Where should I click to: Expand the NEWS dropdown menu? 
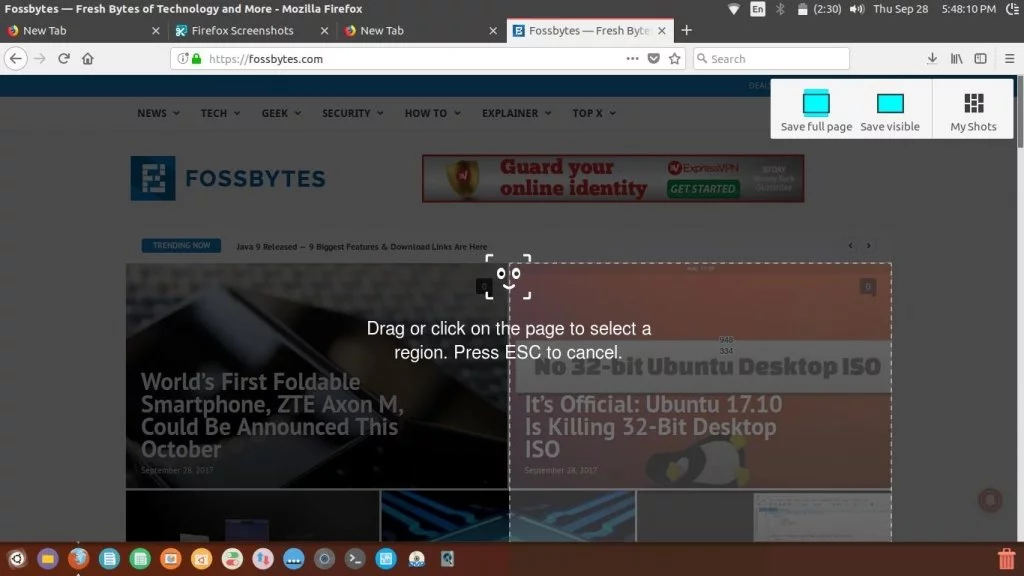click(x=156, y=113)
